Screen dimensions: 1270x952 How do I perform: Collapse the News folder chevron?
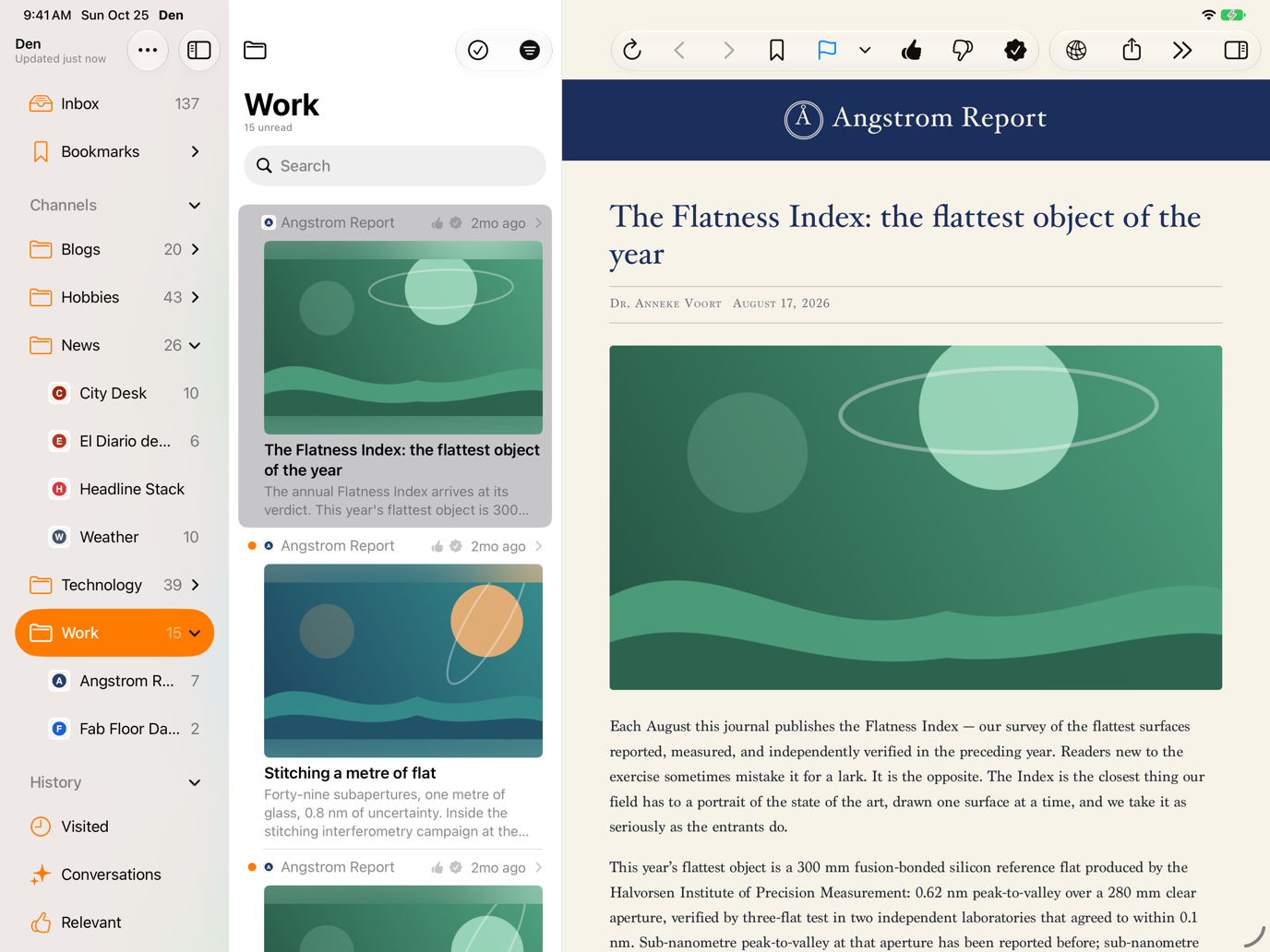click(x=195, y=345)
